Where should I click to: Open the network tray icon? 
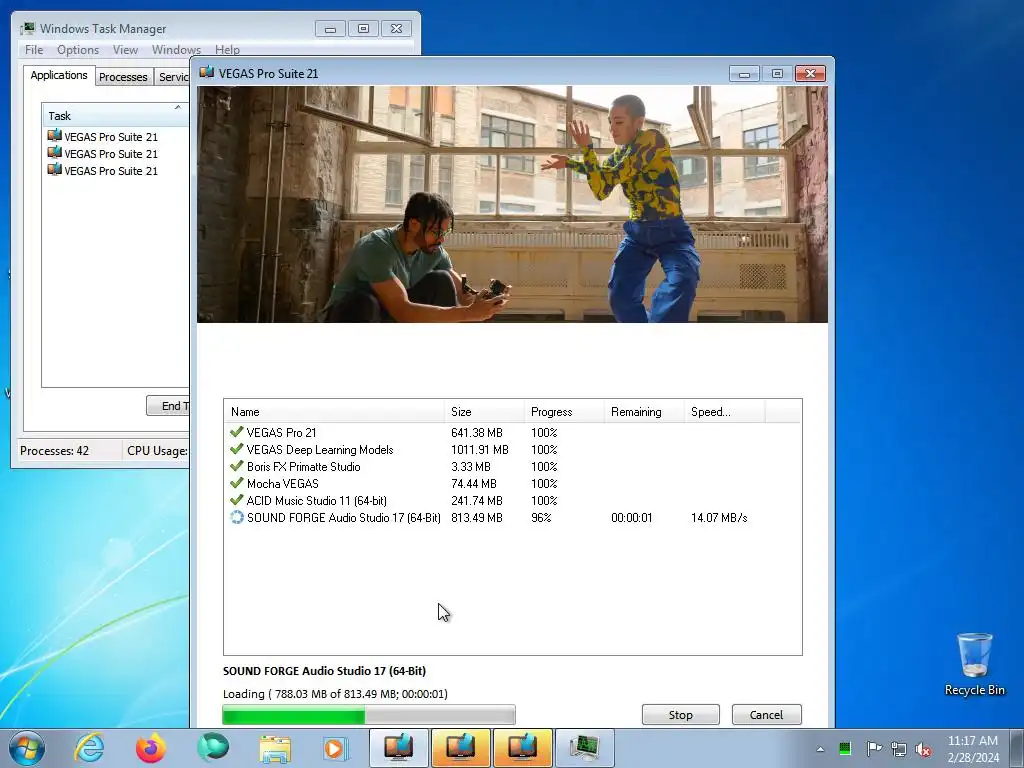pos(899,748)
